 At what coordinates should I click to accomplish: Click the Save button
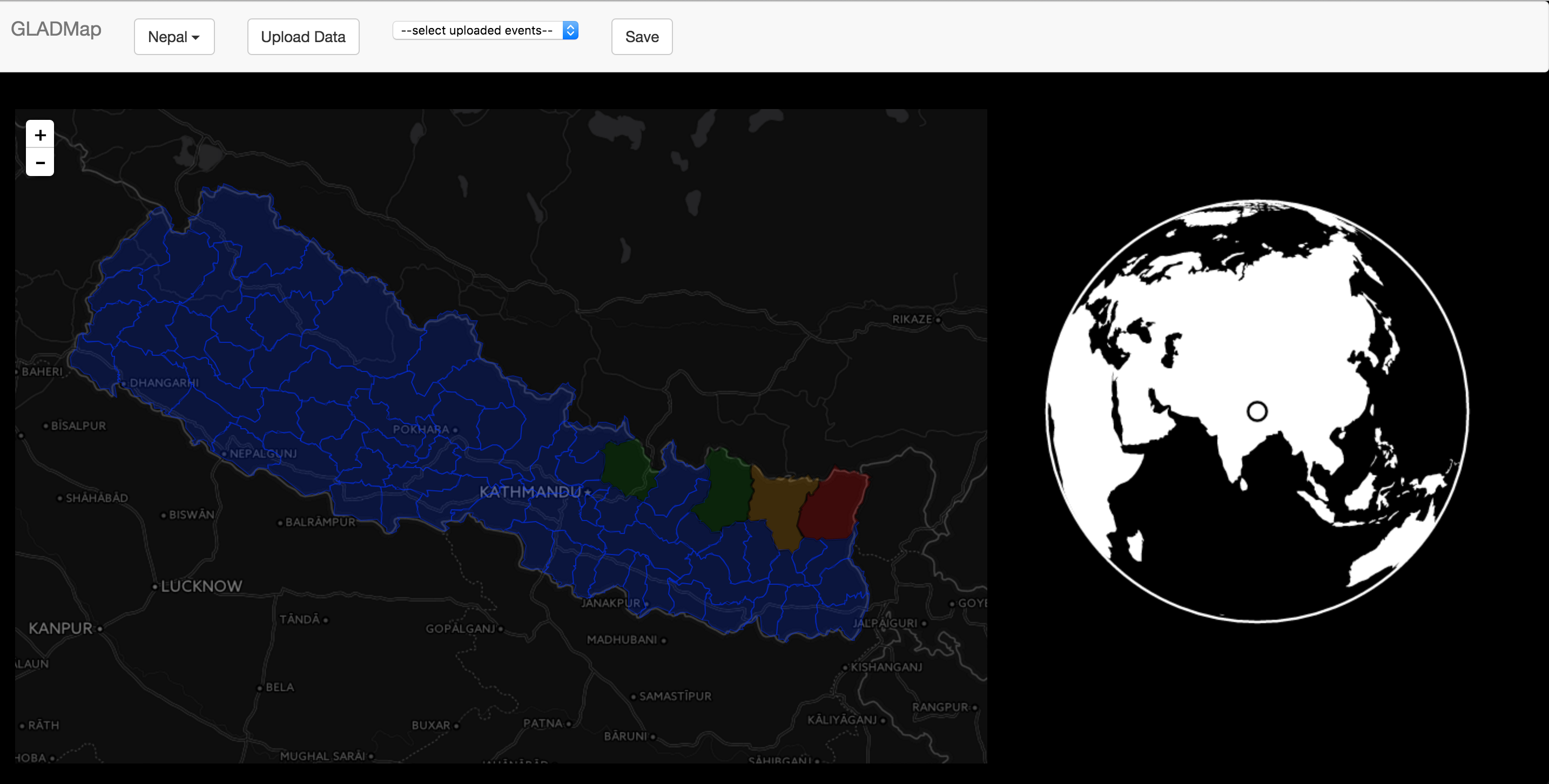[x=642, y=37]
